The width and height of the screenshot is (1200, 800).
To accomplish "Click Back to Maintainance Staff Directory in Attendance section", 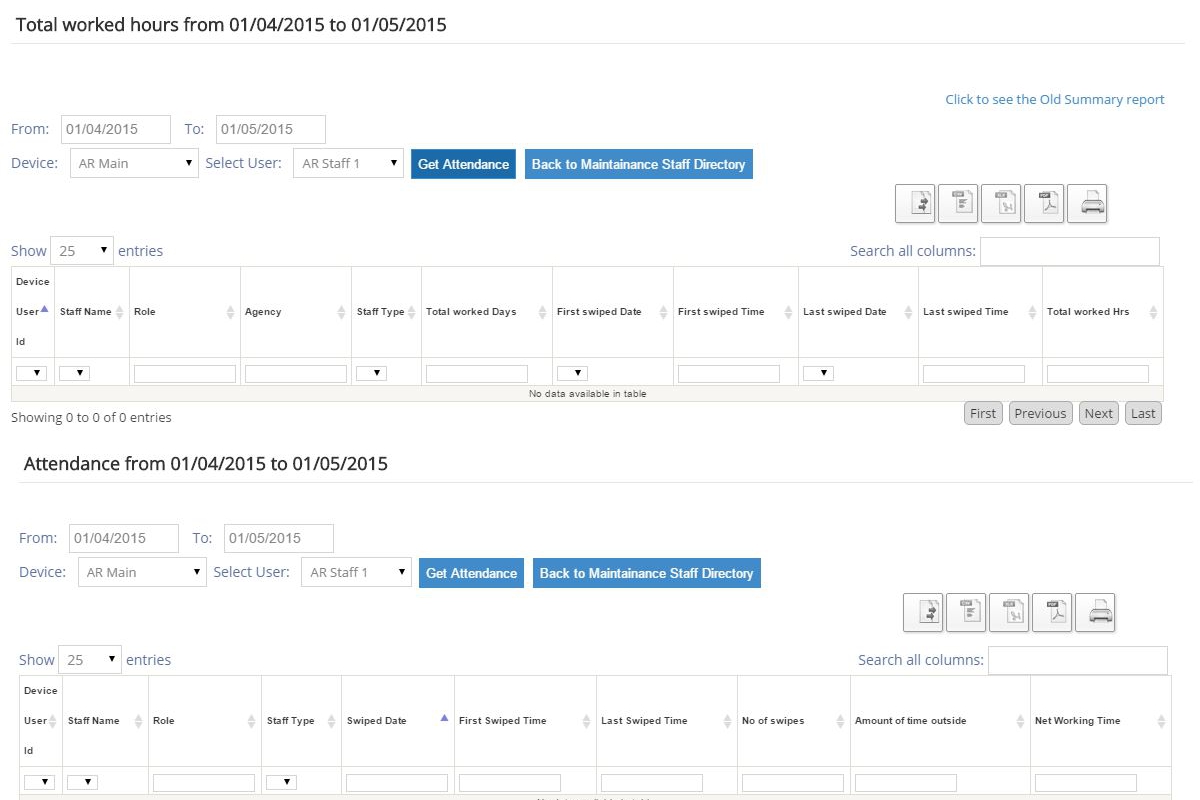I will click(x=646, y=573).
